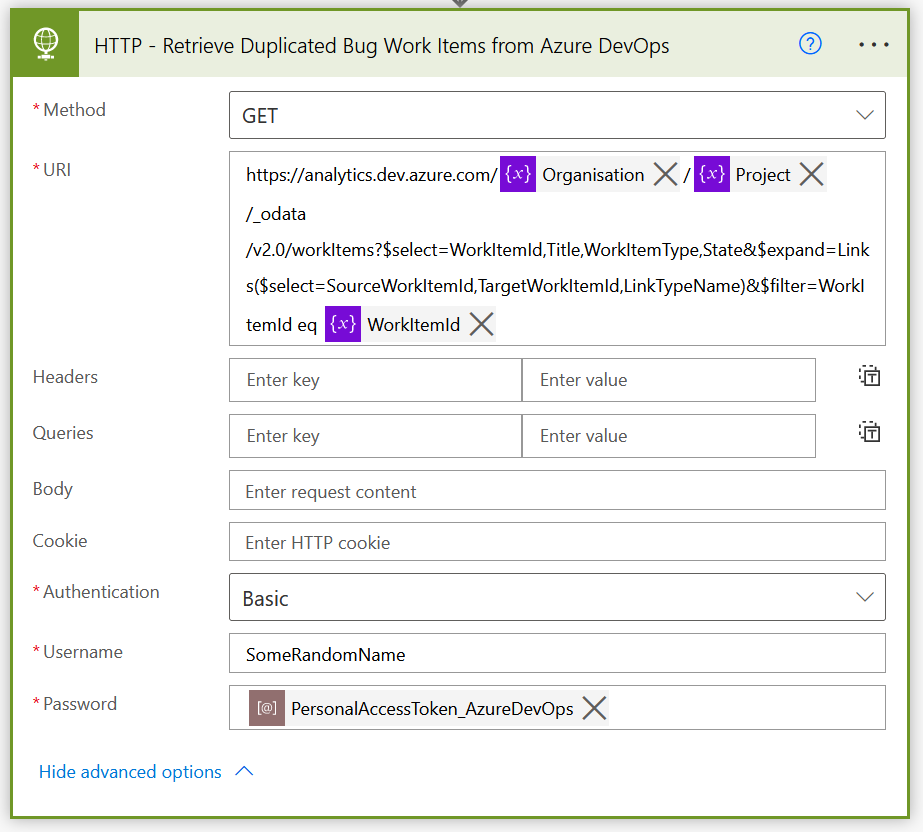Remove the WorkItemId variable token
Screen dimensions: 923x832
click(482, 324)
